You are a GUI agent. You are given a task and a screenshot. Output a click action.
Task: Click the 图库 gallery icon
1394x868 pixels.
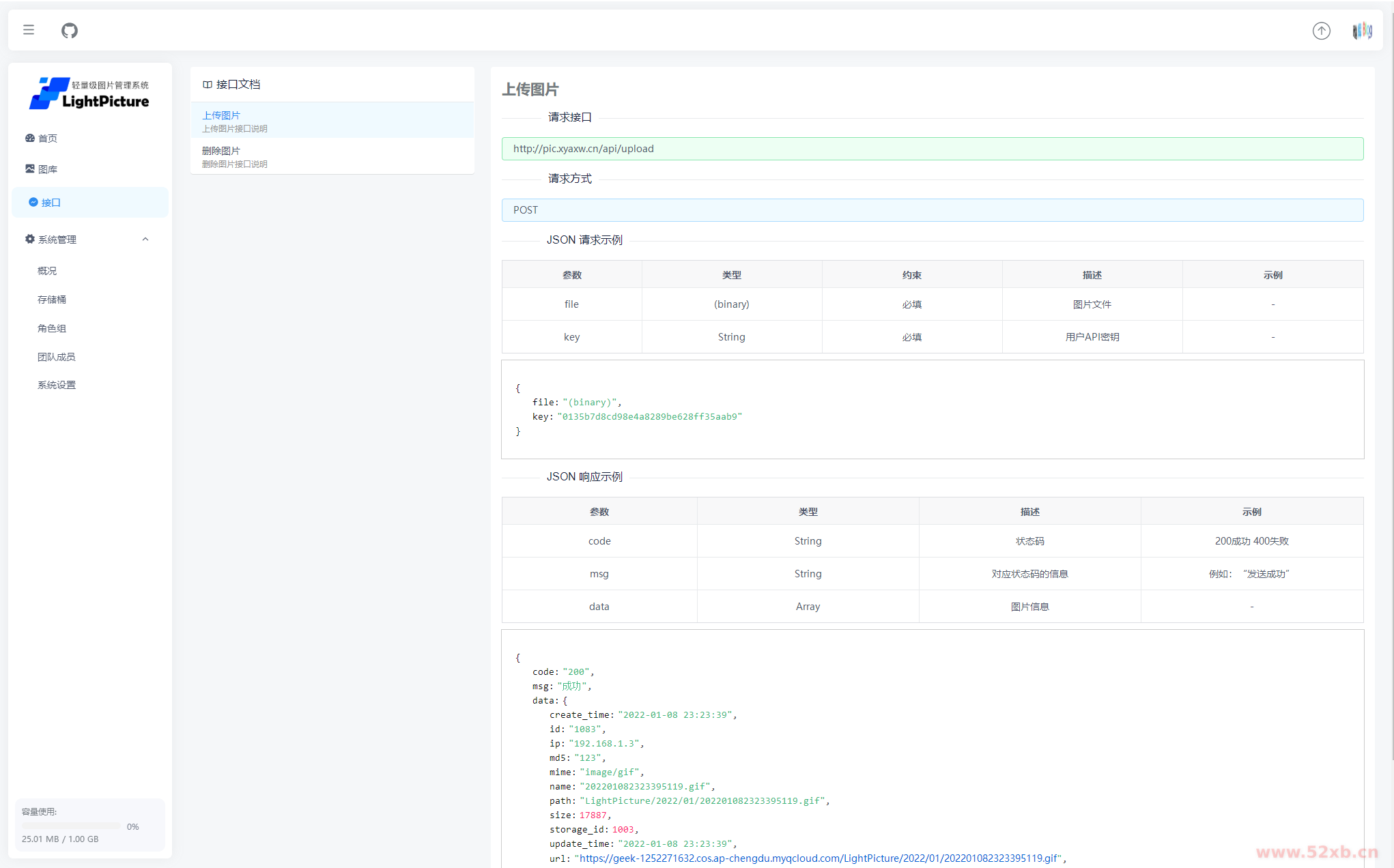point(30,169)
